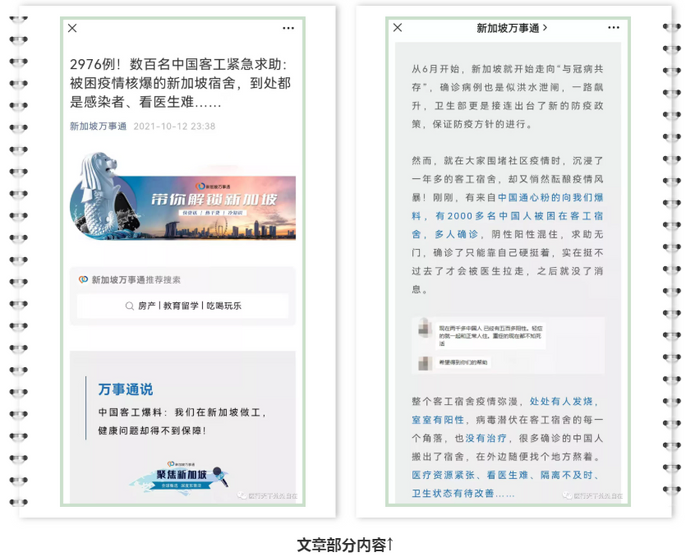Click the line 中国客工爆料：我们在新加坡做工
695x557 pixels.
(x=183, y=412)
